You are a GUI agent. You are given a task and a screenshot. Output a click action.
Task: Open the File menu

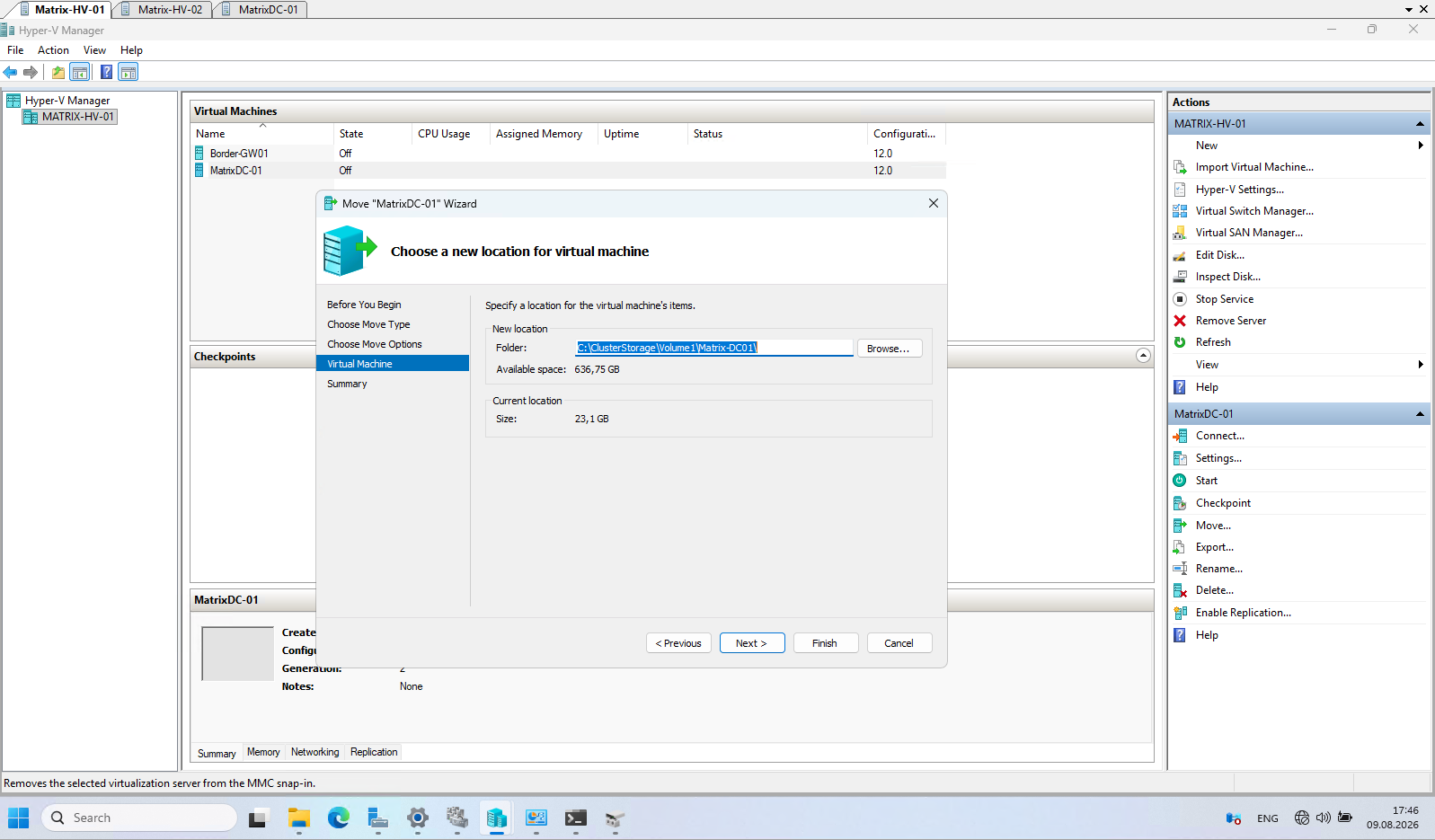[15, 50]
